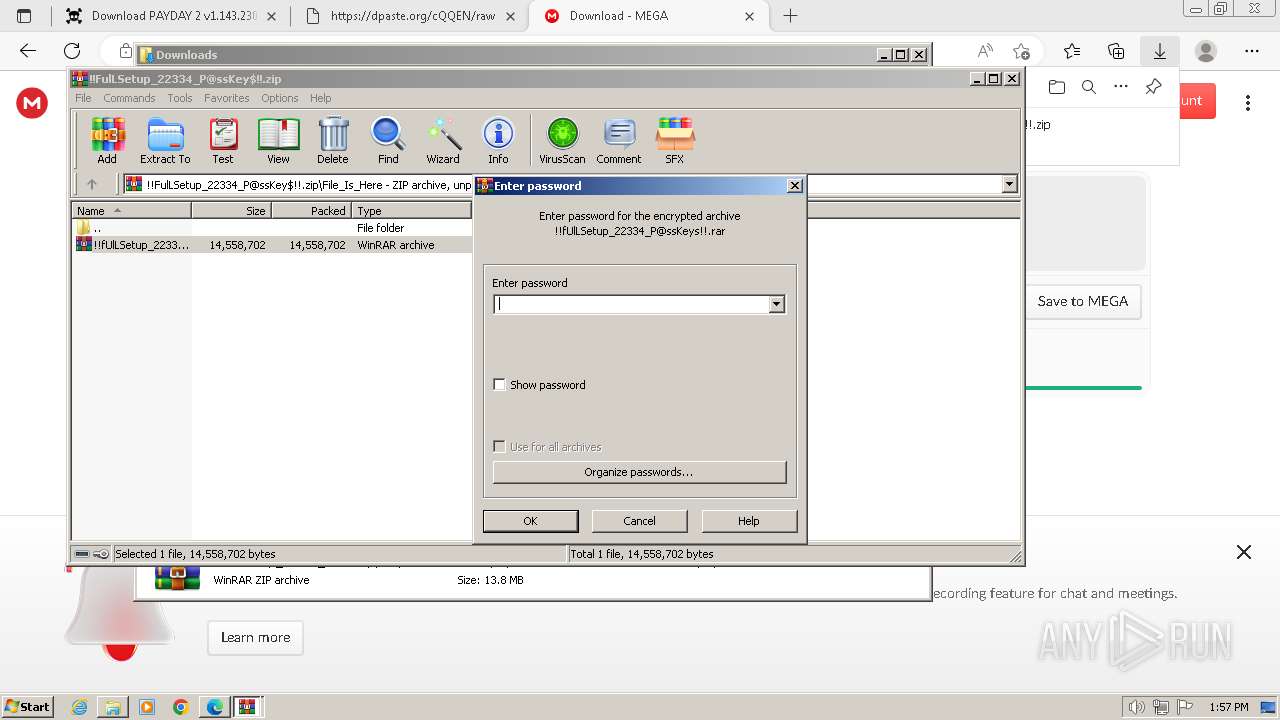Close the notification banner X
The height and width of the screenshot is (720, 1280).
(1244, 552)
